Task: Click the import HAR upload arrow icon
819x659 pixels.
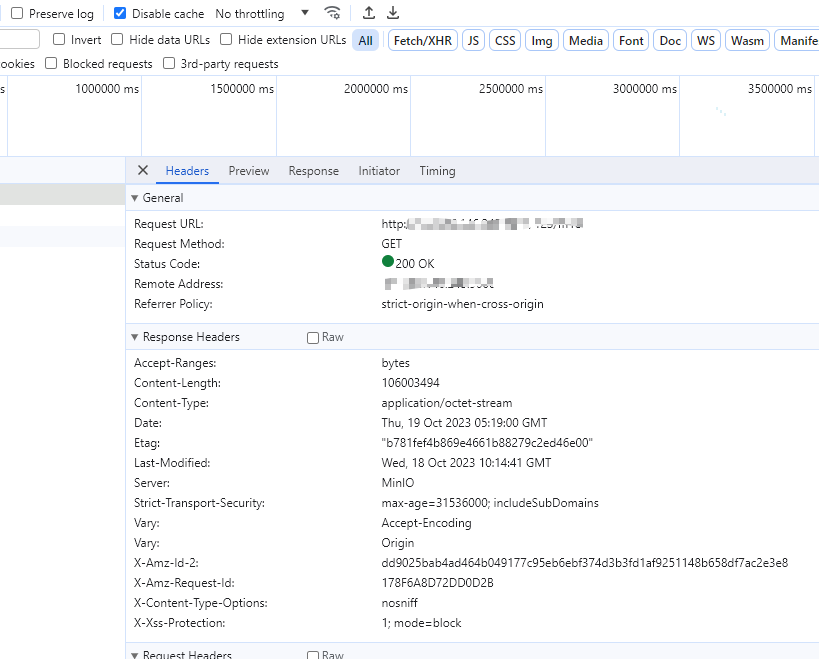Action: pyautogui.click(x=369, y=13)
